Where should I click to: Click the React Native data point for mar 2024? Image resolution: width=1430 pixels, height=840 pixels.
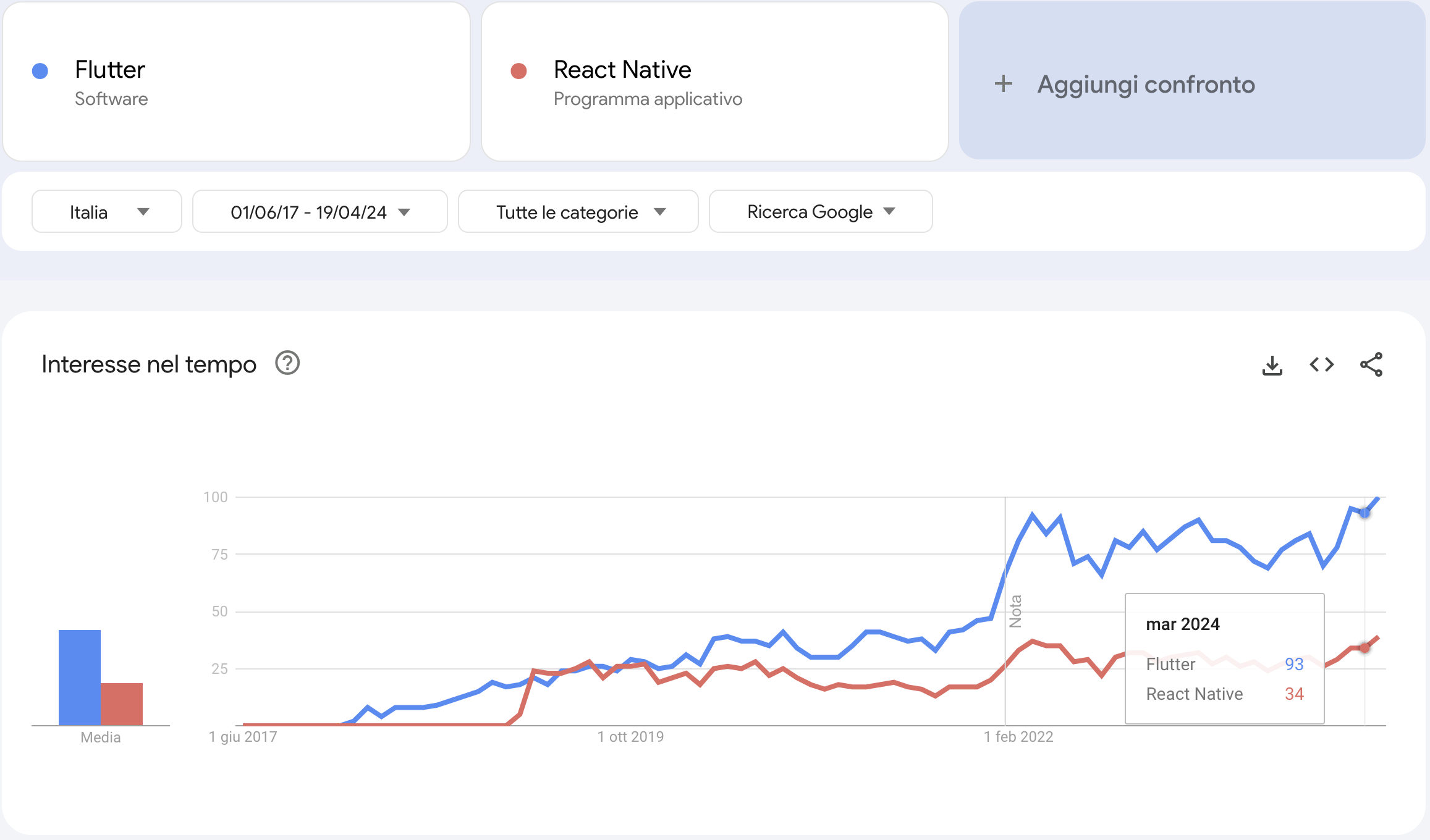[1364, 648]
